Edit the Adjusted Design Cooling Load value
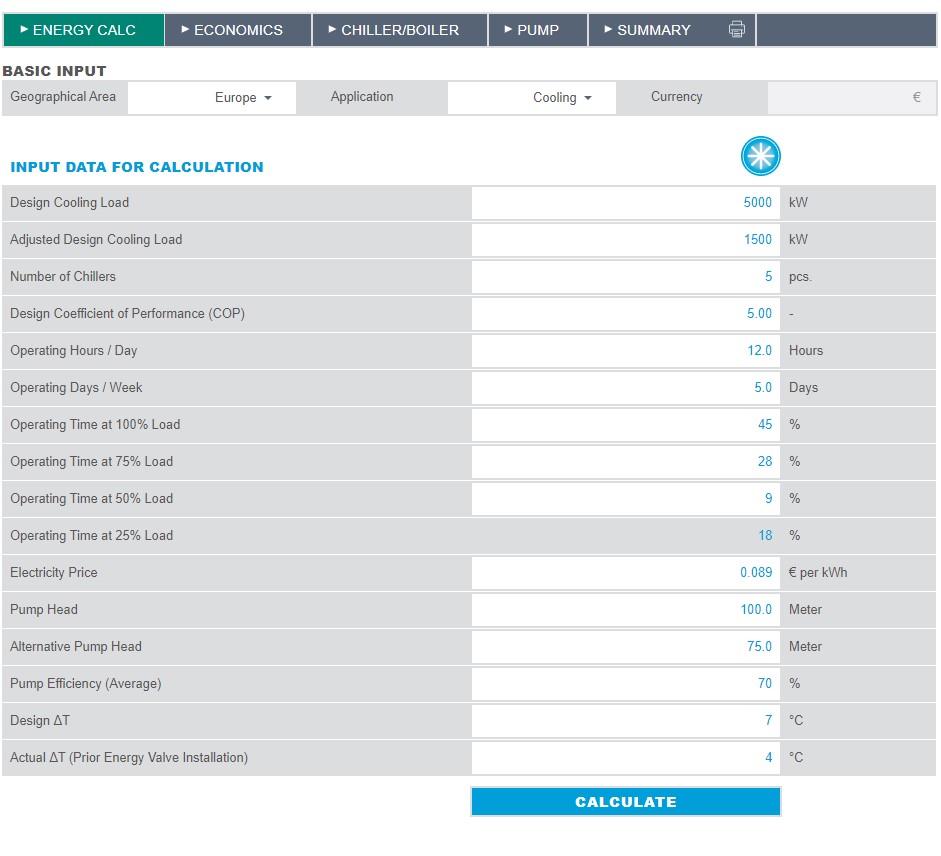This screenshot has height=856, width=941. click(625, 240)
